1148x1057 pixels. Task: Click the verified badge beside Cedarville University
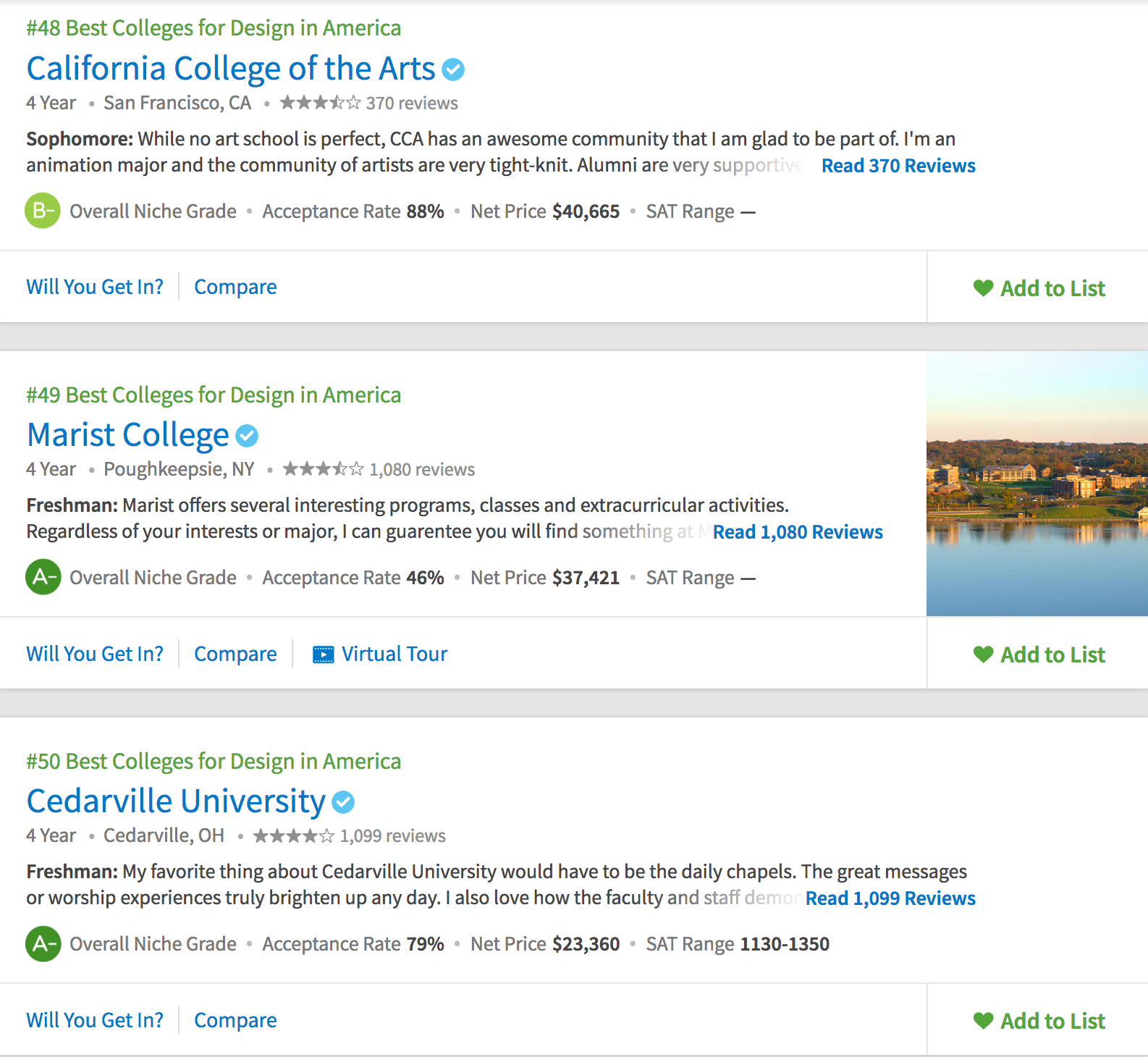343,802
